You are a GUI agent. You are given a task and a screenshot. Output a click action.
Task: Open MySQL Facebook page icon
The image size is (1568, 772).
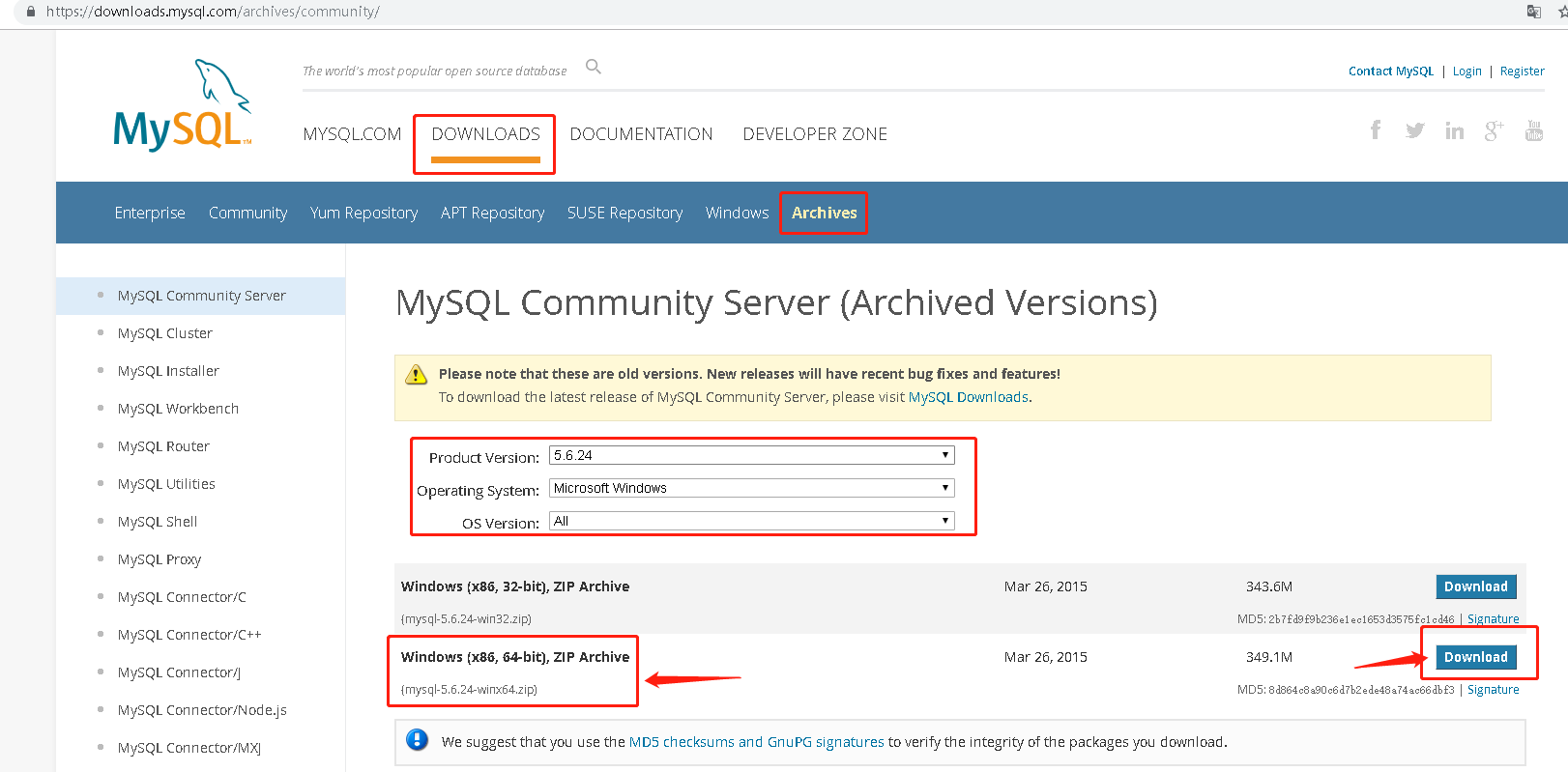pos(1376,130)
